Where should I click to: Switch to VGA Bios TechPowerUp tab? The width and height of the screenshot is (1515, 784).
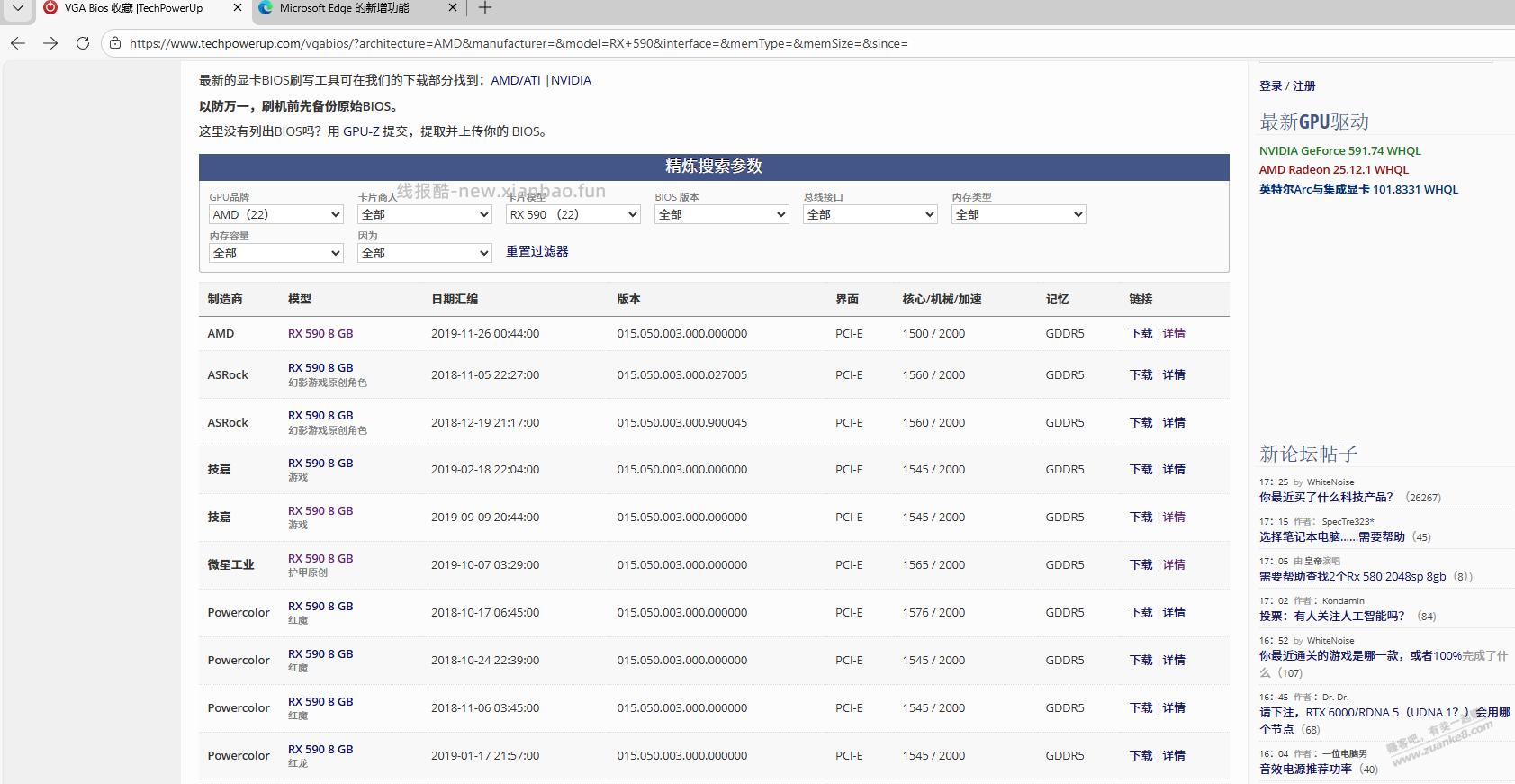(133, 8)
